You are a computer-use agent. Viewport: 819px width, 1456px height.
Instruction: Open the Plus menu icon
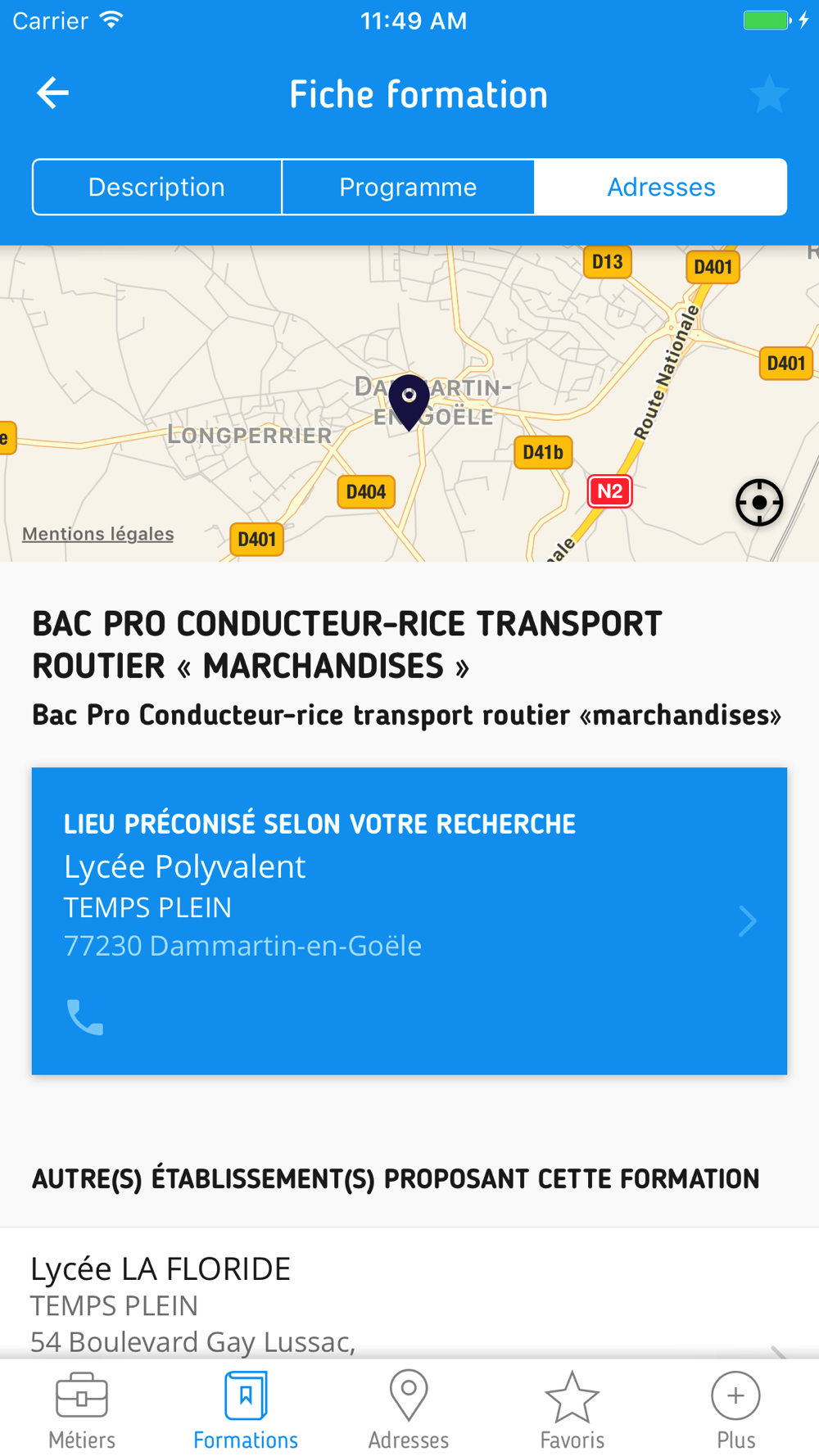pyautogui.click(x=735, y=1410)
